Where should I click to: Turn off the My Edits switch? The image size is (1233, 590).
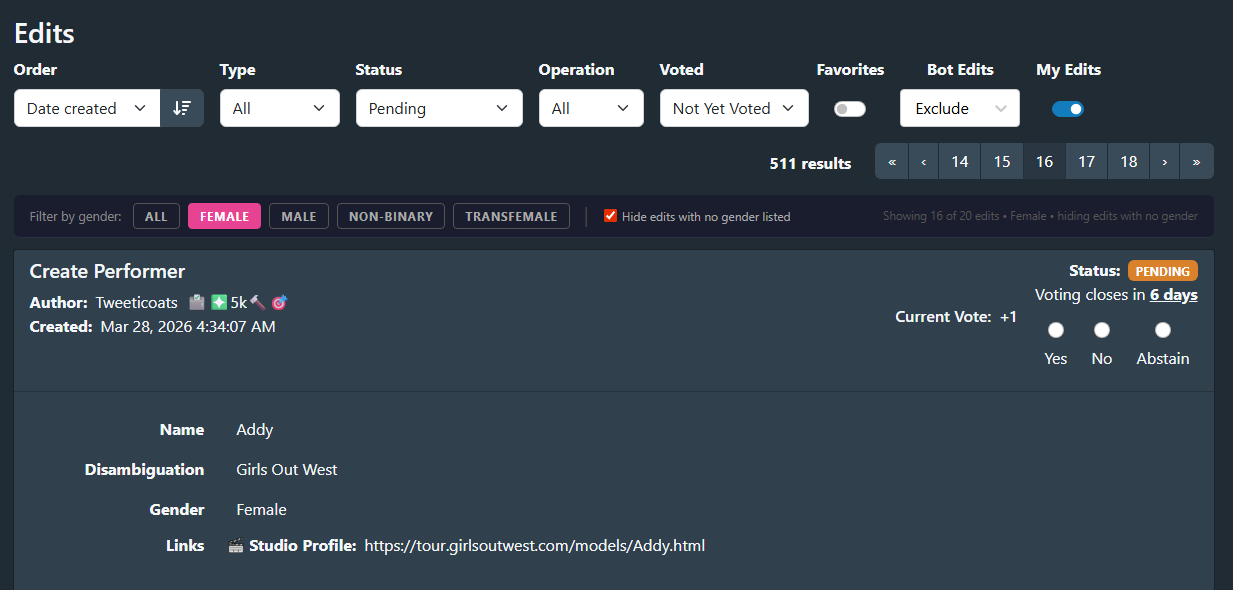[x=1067, y=109]
